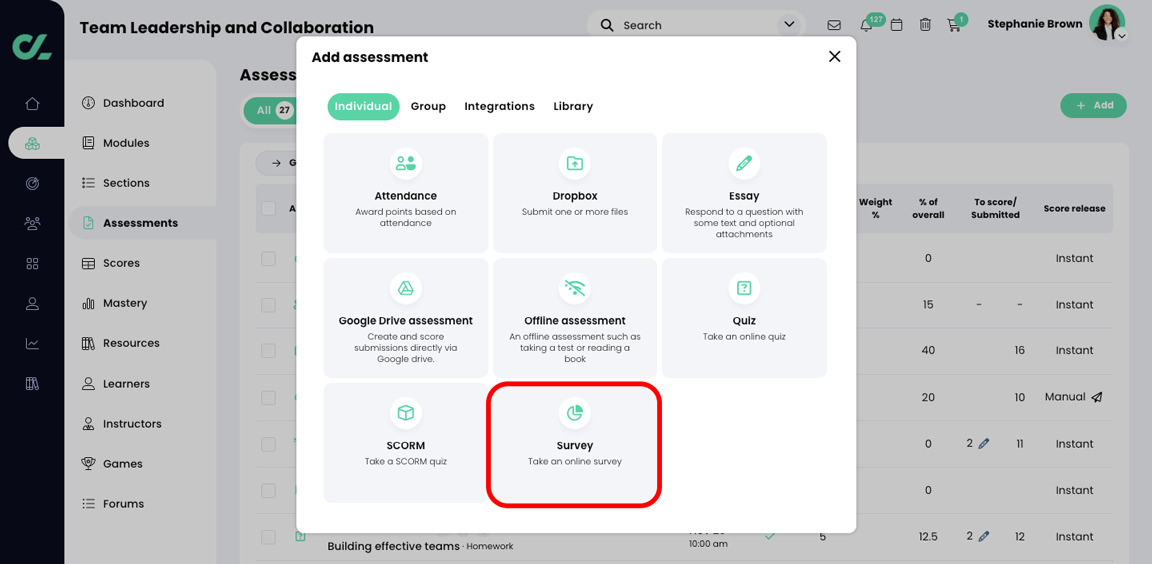Viewport: 1152px width, 564px height.
Task: Open Building effective teams assessment link
Action: pos(393,546)
